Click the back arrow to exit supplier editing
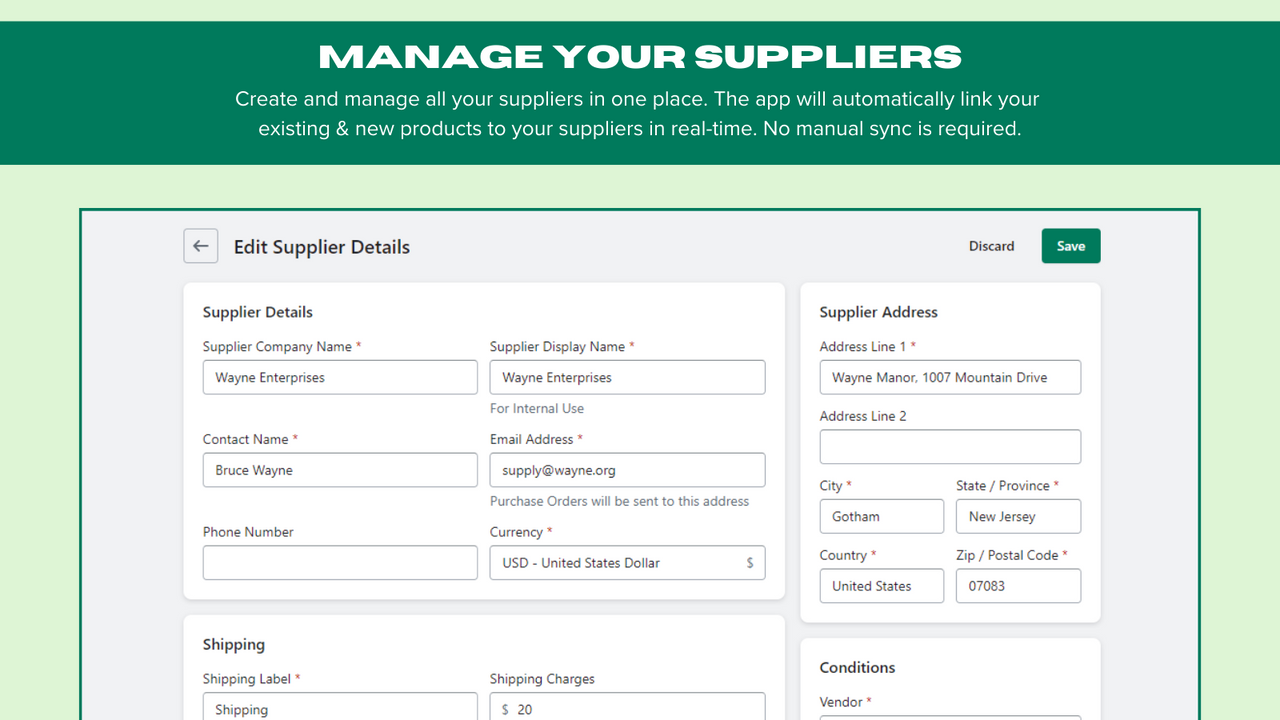 pos(200,246)
